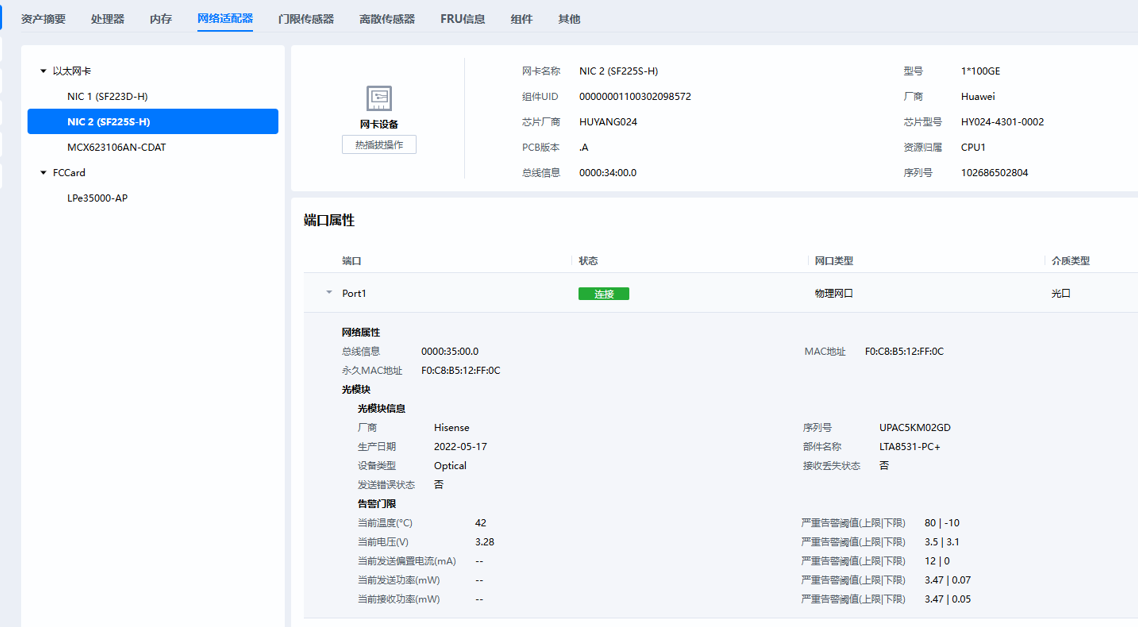Open the 组件 tab
The image size is (1138, 627).
click(521, 19)
